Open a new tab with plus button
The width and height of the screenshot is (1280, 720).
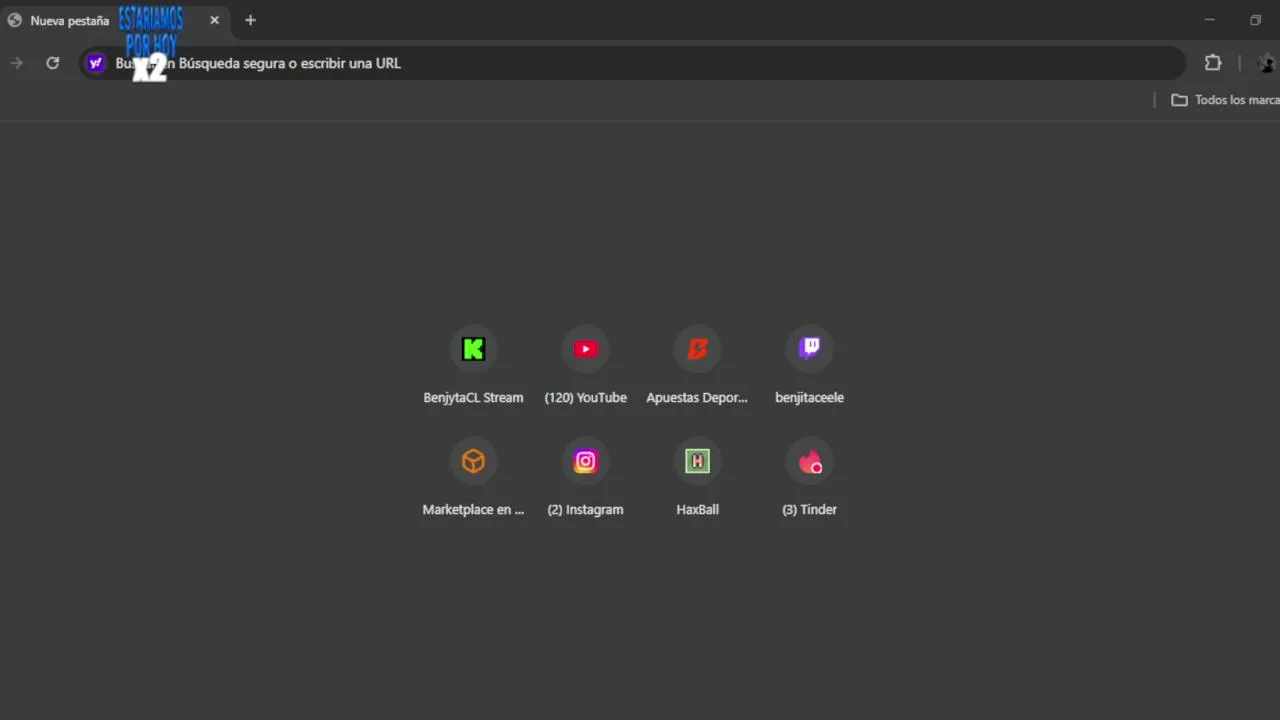[x=250, y=20]
